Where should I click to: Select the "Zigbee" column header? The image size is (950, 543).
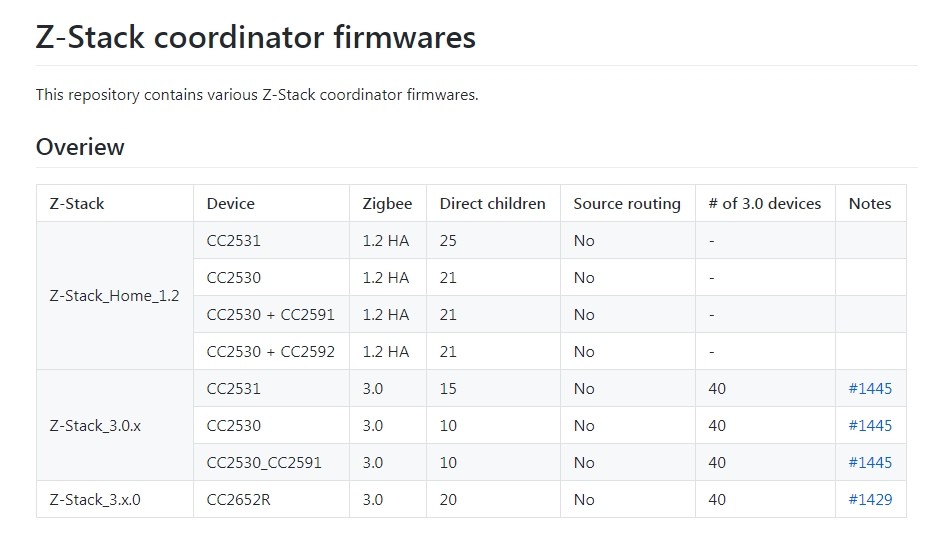click(387, 203)
